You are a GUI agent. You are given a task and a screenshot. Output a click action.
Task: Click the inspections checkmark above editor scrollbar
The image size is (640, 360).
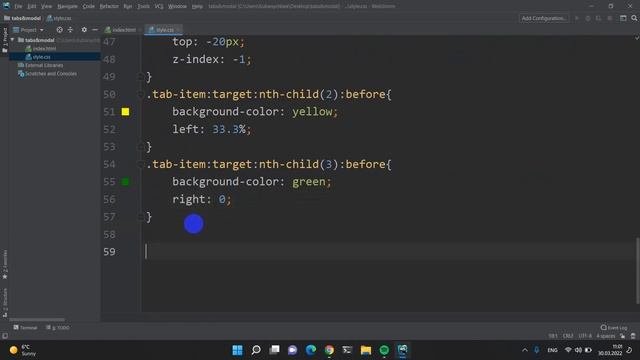tap(636, 38)
